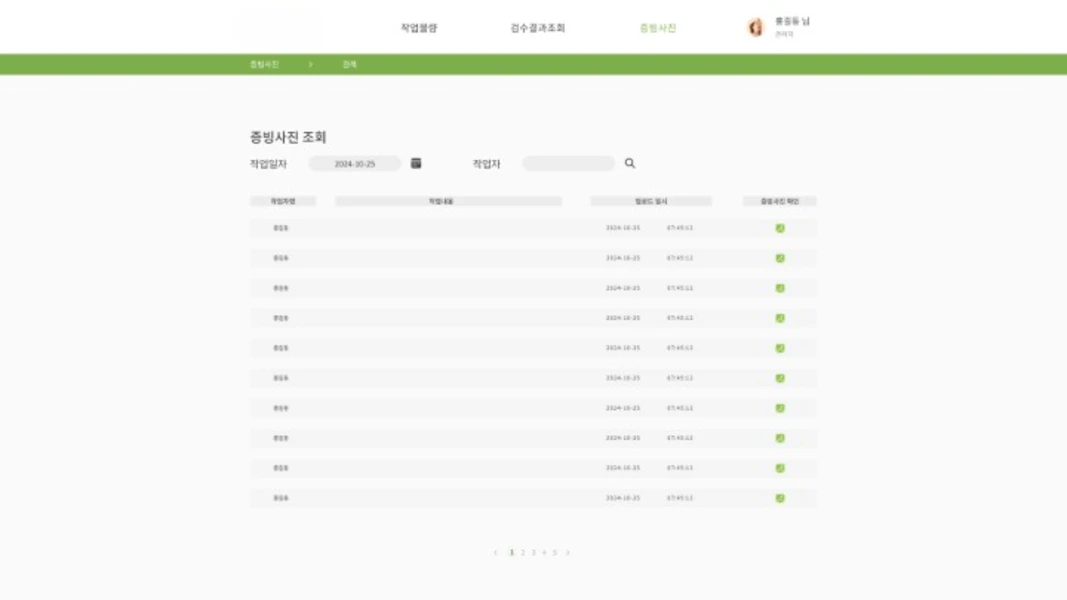Open the green photo check icon in the second row

tap(780, 259)
